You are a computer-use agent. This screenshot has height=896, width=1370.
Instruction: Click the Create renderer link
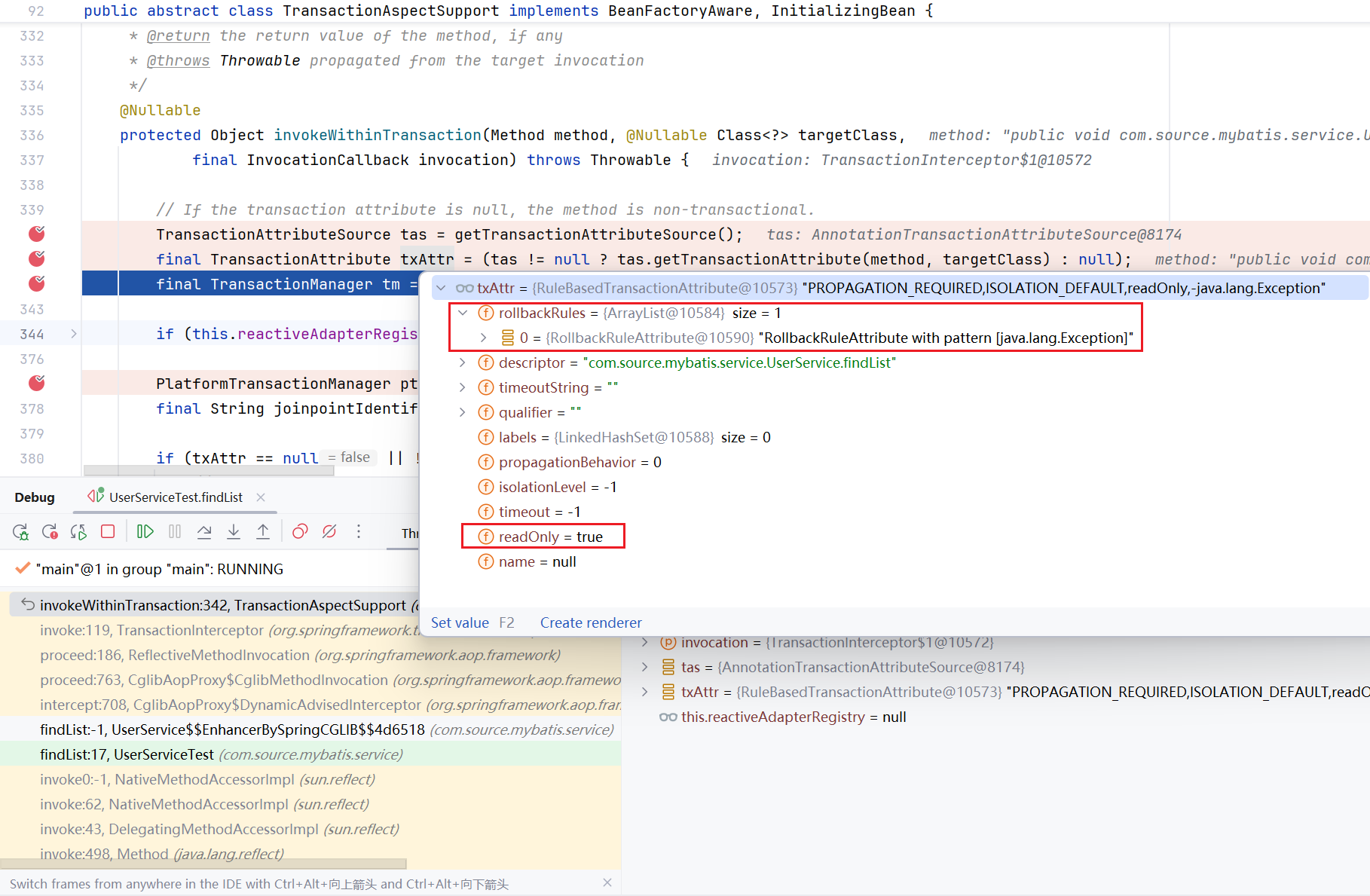(591, 622)
